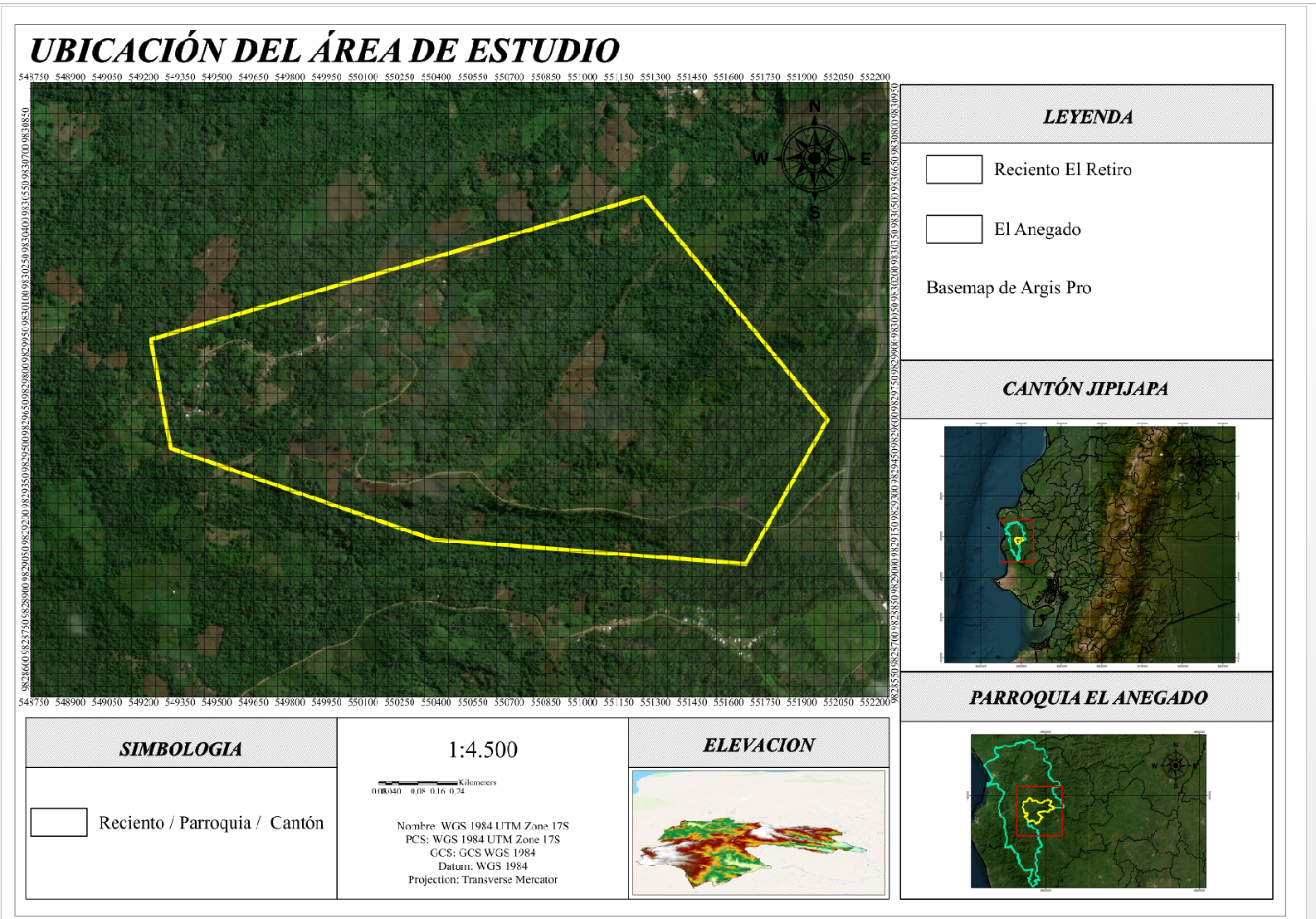Click the red extent box in the Cantón Jipijapa inset
This screenshot has width=1316, height=919.
(x=1016, y=540)
